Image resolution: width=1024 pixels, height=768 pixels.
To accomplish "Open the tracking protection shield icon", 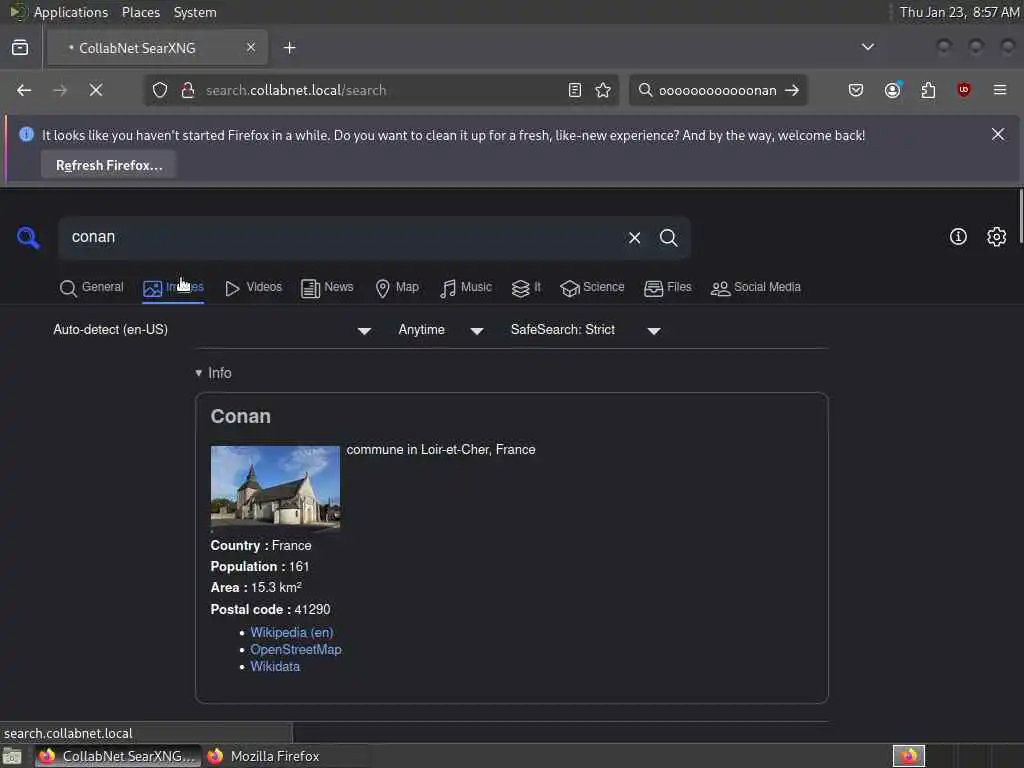I will coord(160,90).
